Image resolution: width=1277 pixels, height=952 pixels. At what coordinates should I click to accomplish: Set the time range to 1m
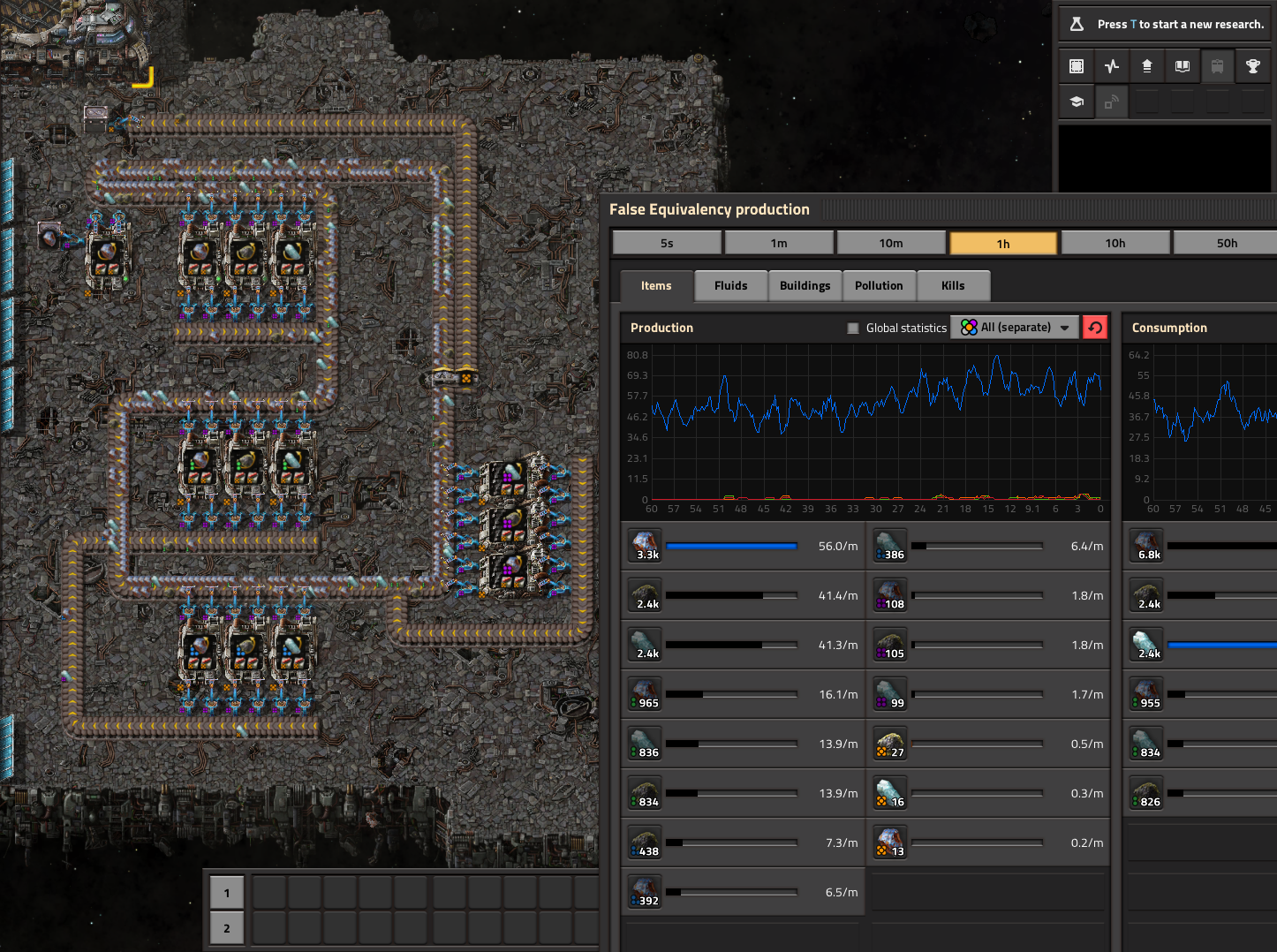779,243
